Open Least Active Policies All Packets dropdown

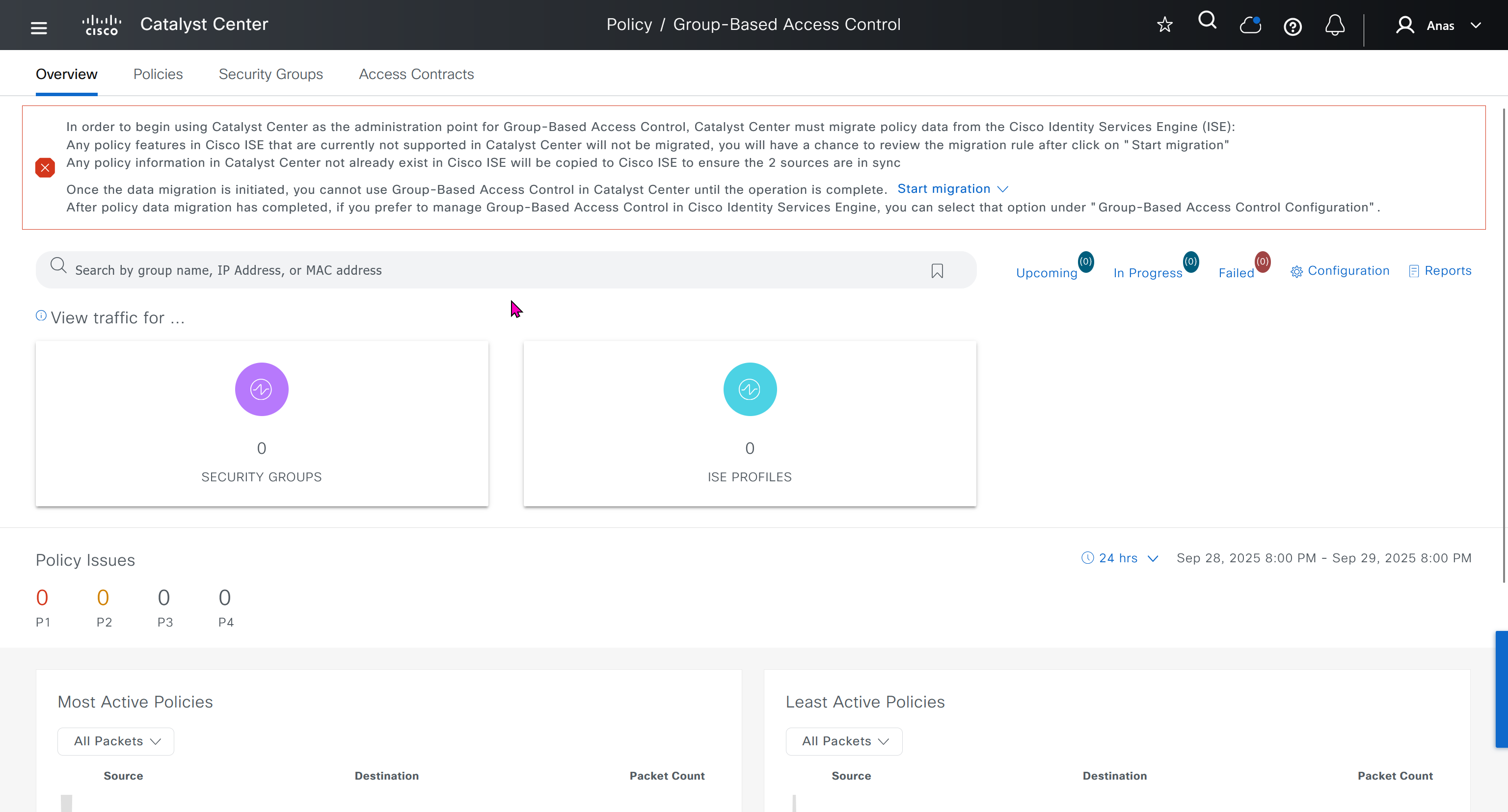(843, 741)
